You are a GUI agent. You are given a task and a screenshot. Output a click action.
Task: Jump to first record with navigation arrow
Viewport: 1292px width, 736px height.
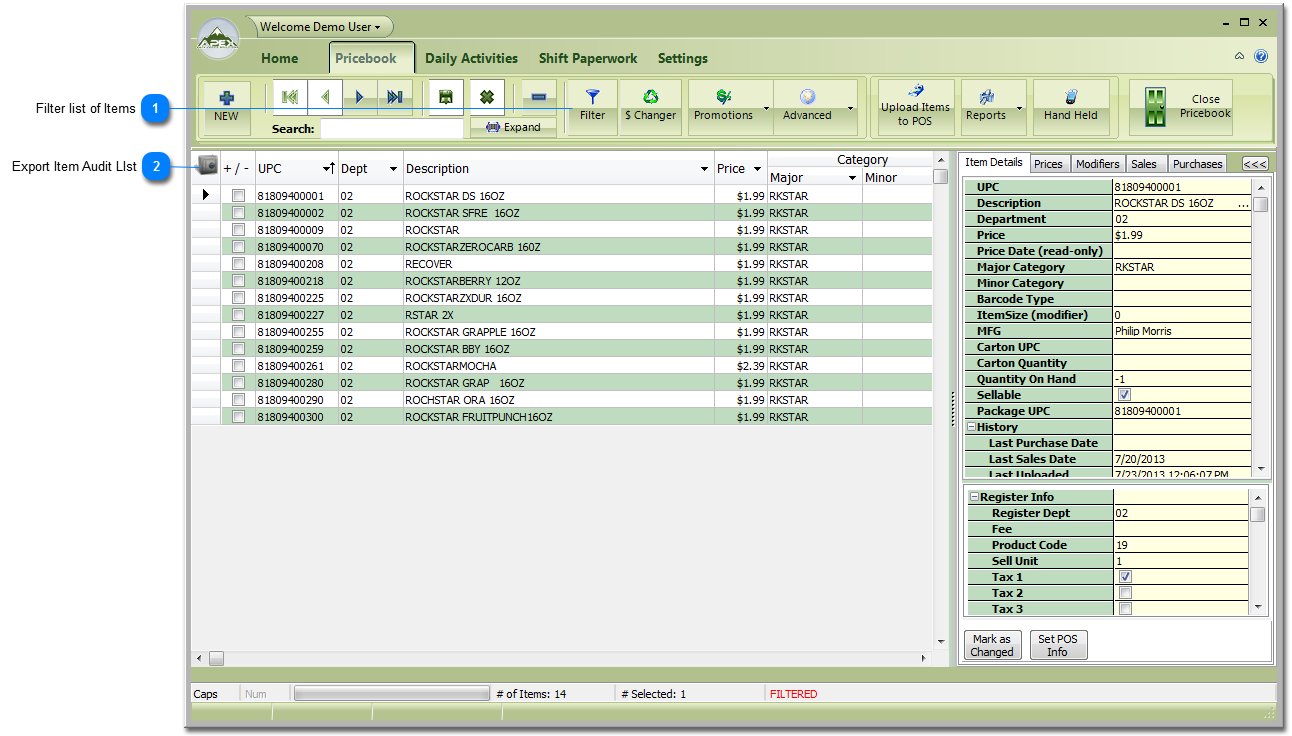[x=290, y=96]
